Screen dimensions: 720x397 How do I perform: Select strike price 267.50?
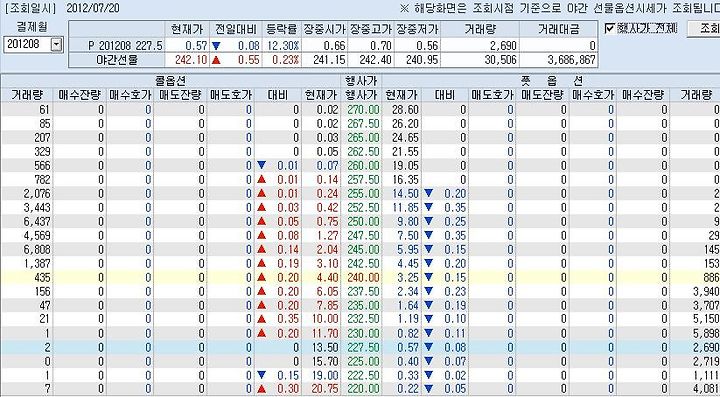[363, 123]
